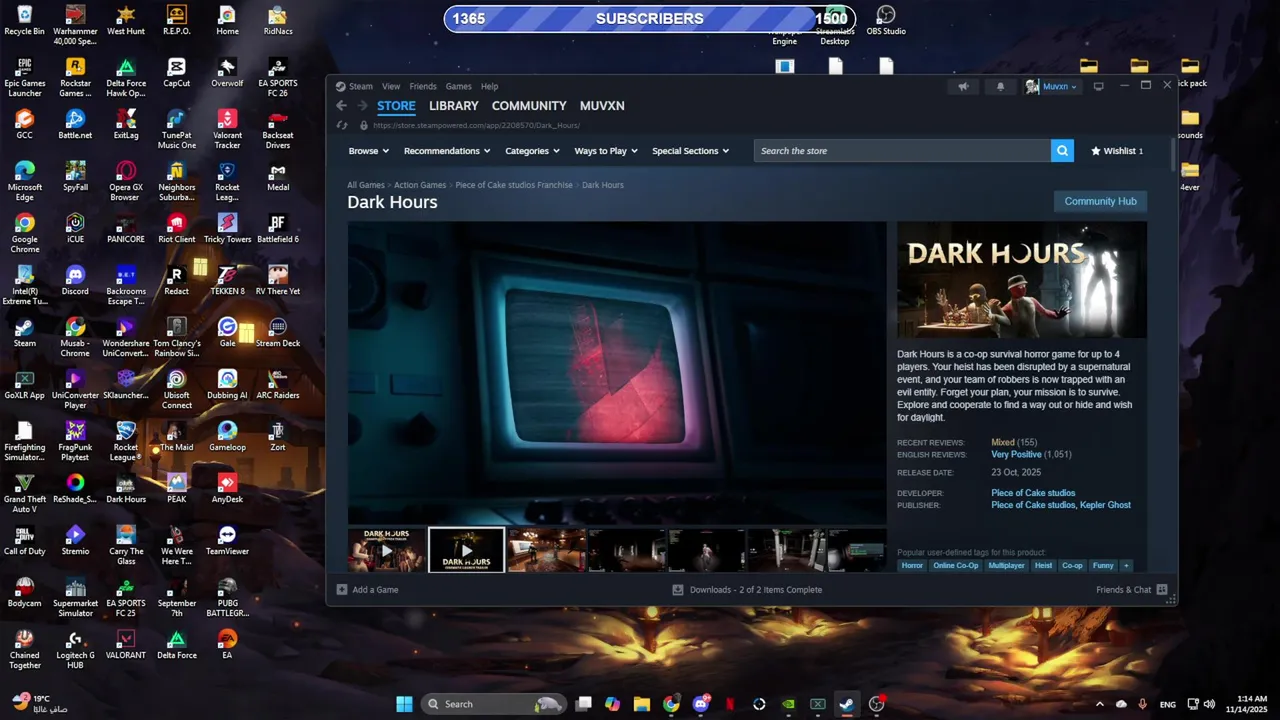This screenshot has height=720, width=1280.
Task: Expand more tags with plus button
Action: tap(1126, 566)
